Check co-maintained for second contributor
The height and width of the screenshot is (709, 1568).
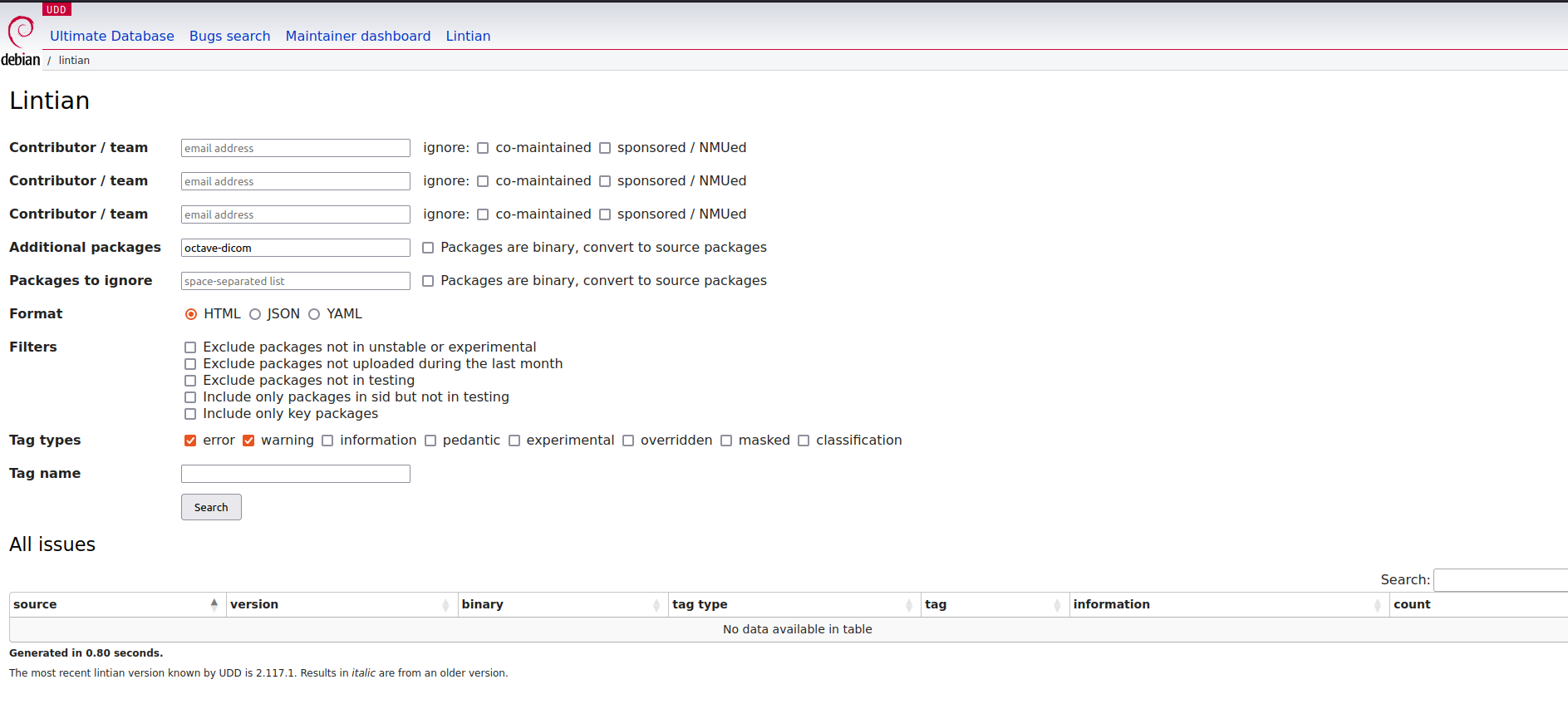[x=483, y=181]
